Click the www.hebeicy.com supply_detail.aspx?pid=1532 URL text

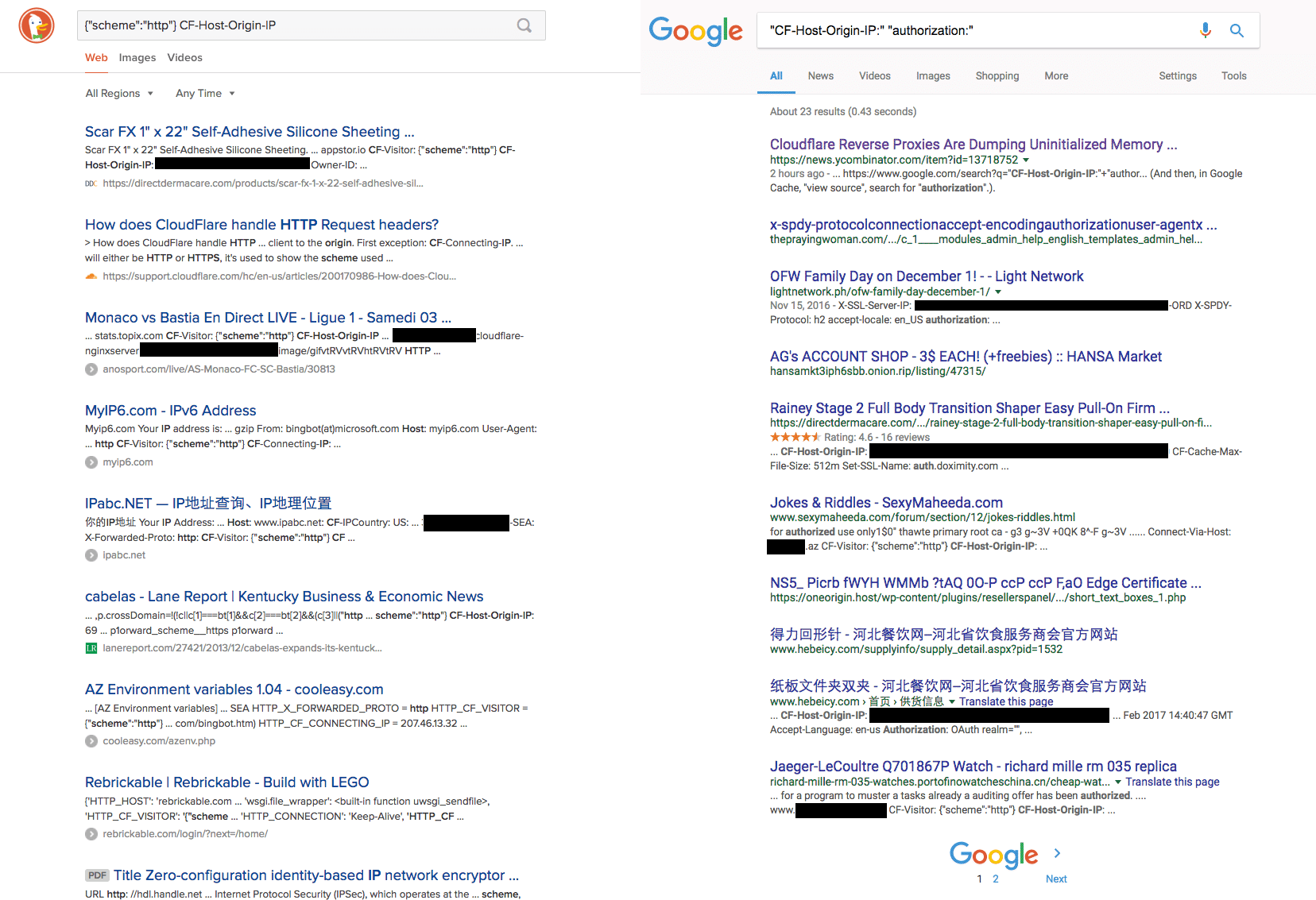click(916, 650)
